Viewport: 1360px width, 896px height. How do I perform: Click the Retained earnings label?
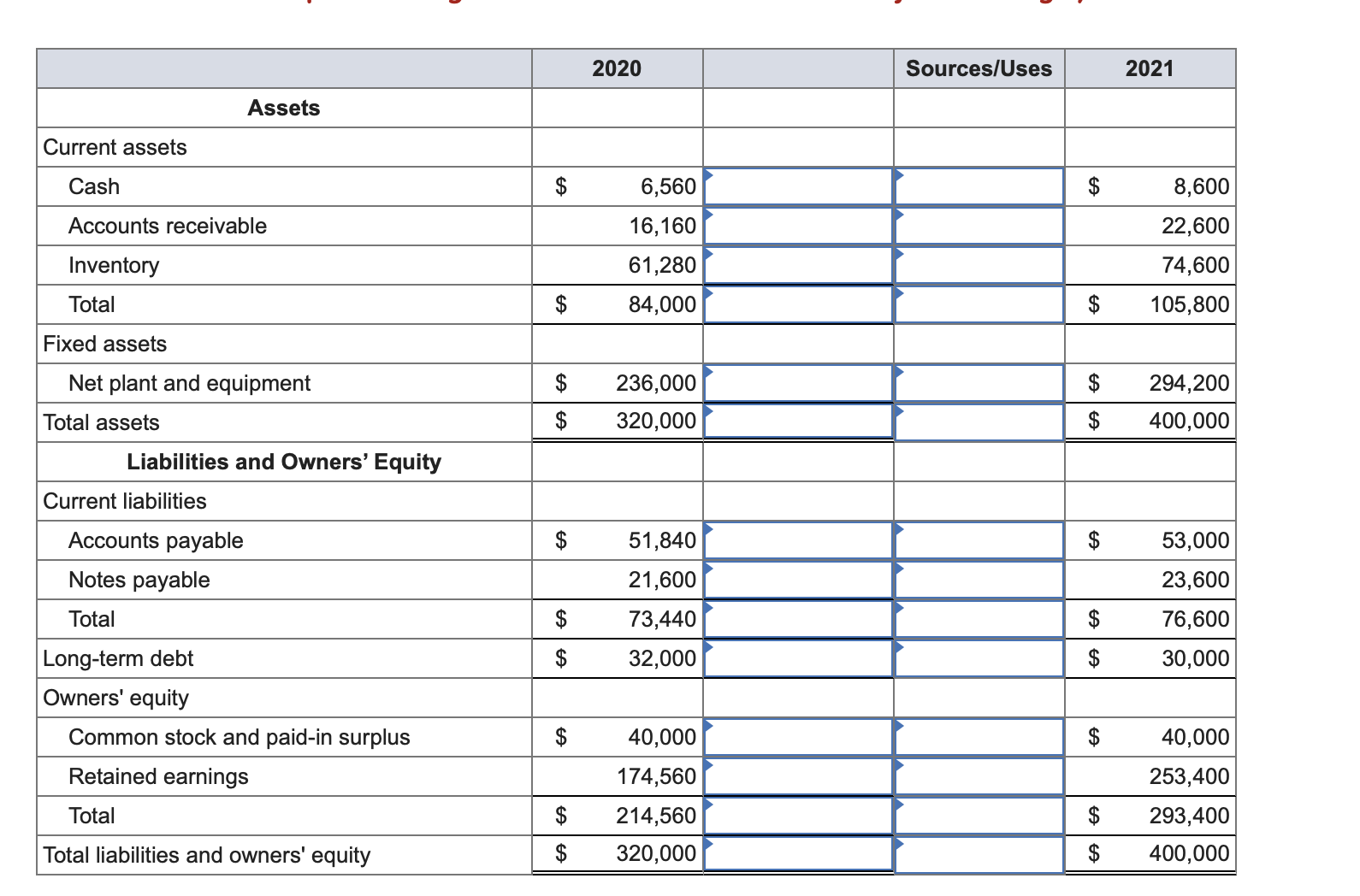click(x=158, y=776)
